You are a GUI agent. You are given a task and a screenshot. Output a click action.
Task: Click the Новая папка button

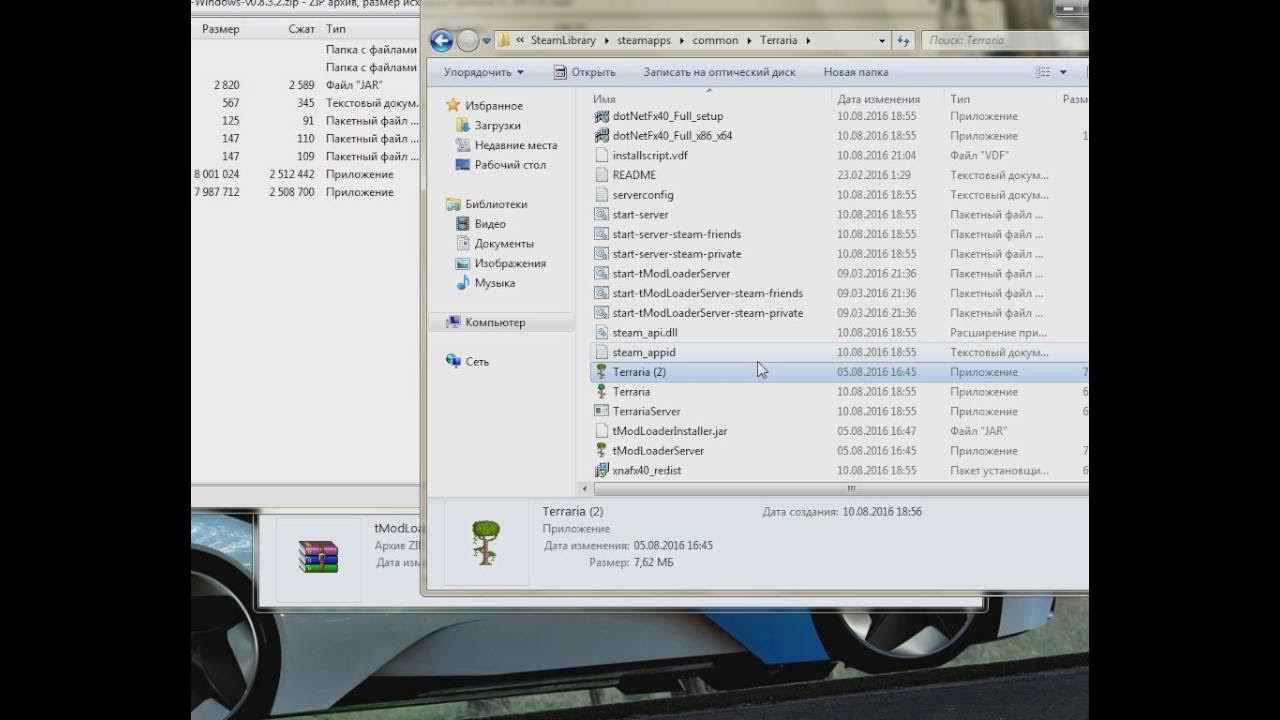pyautogui.click(x=856, y=72)
